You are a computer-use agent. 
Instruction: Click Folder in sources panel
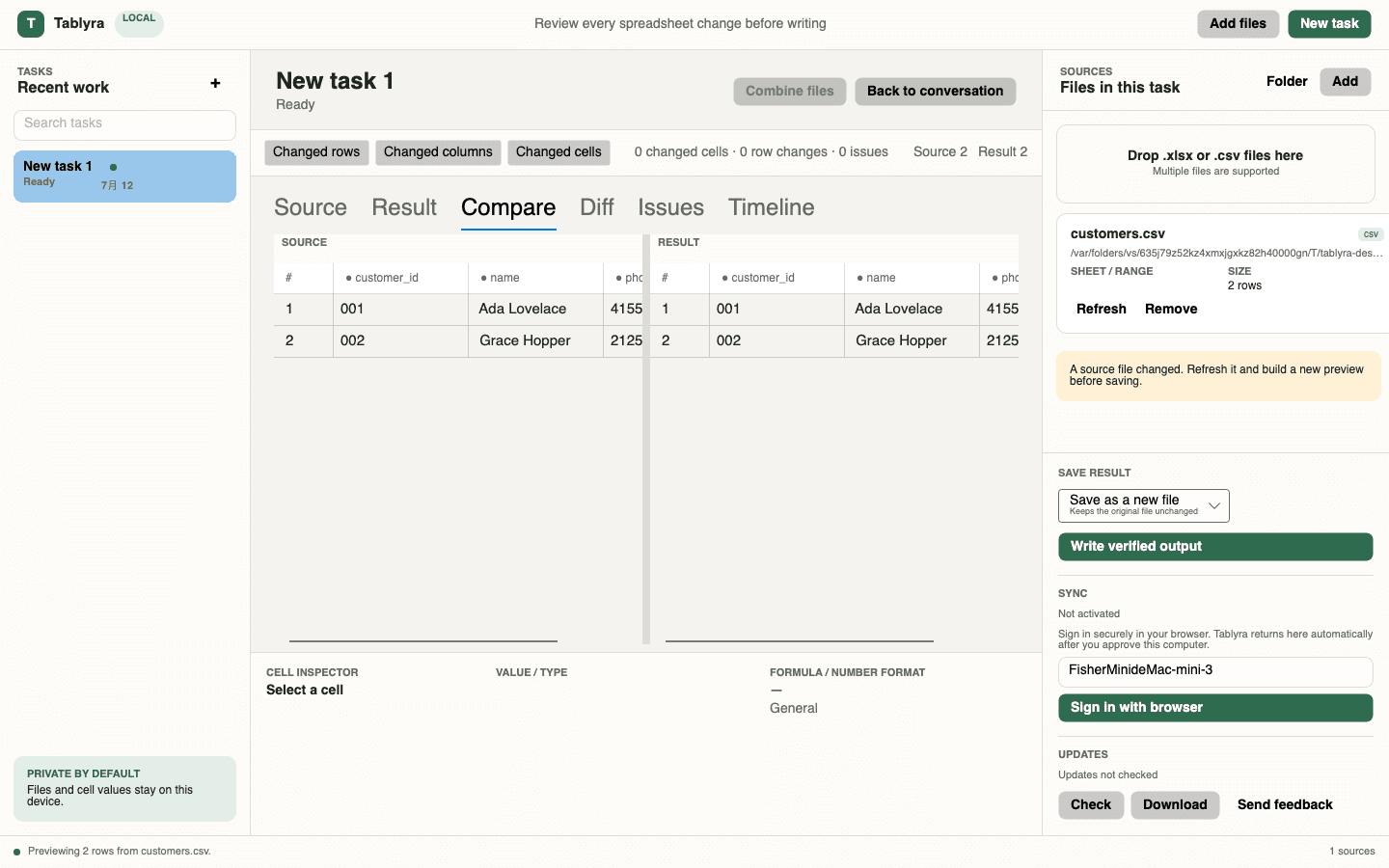1287,82
